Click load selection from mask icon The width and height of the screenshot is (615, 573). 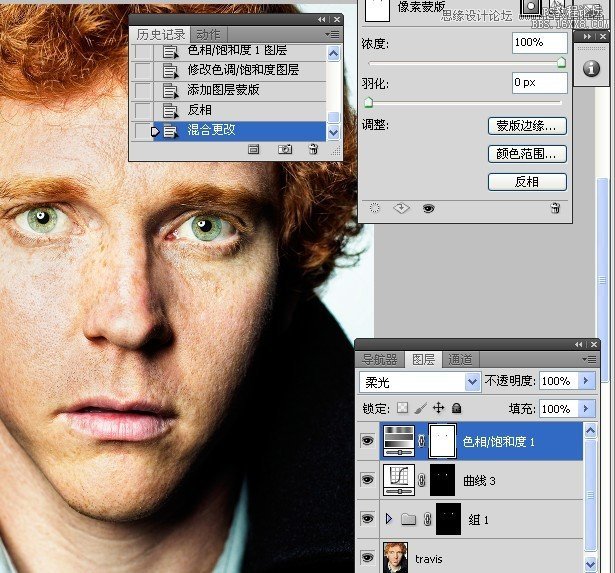[375, 208]
